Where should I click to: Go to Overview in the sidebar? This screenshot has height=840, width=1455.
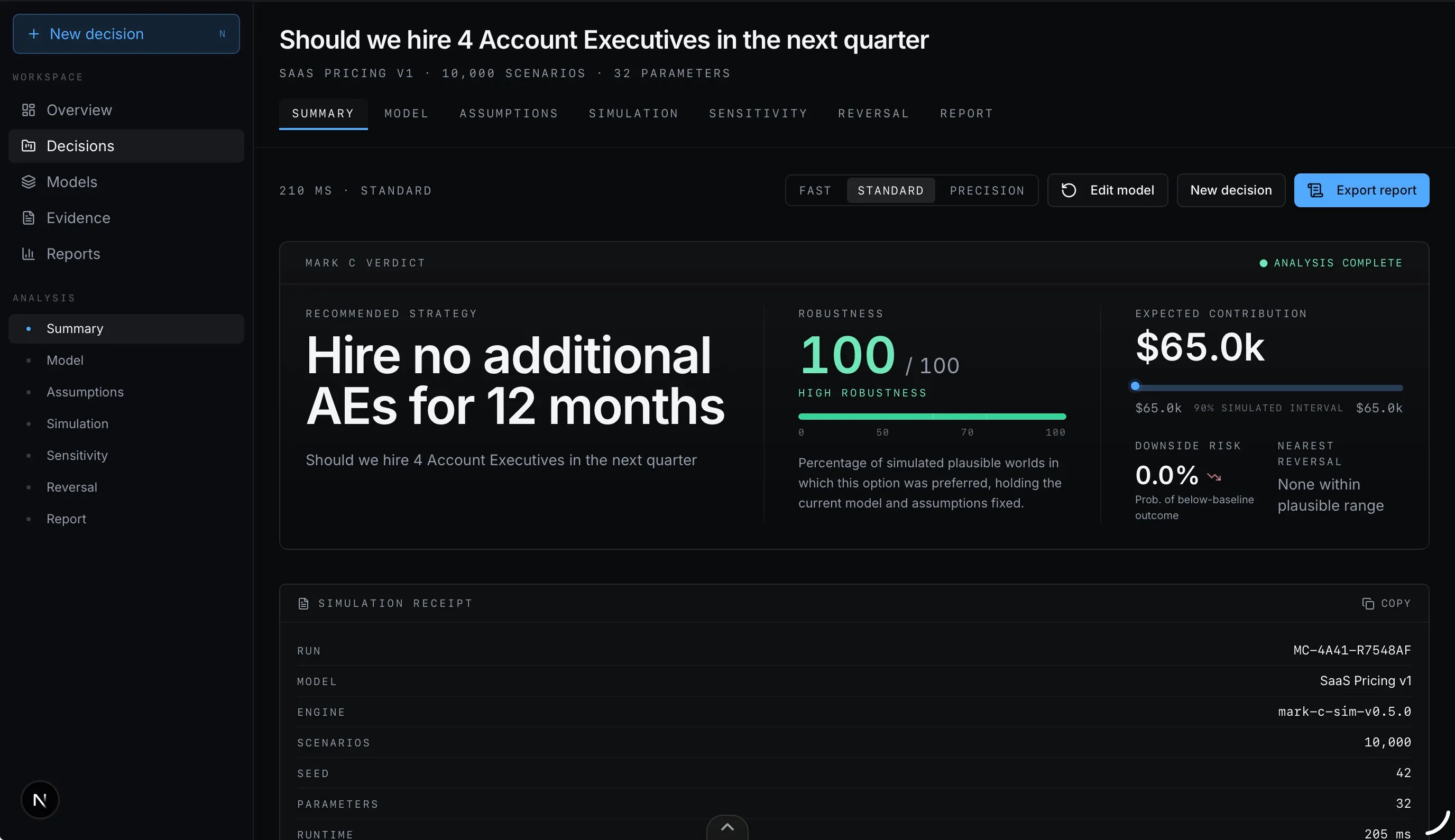point(126,110)
